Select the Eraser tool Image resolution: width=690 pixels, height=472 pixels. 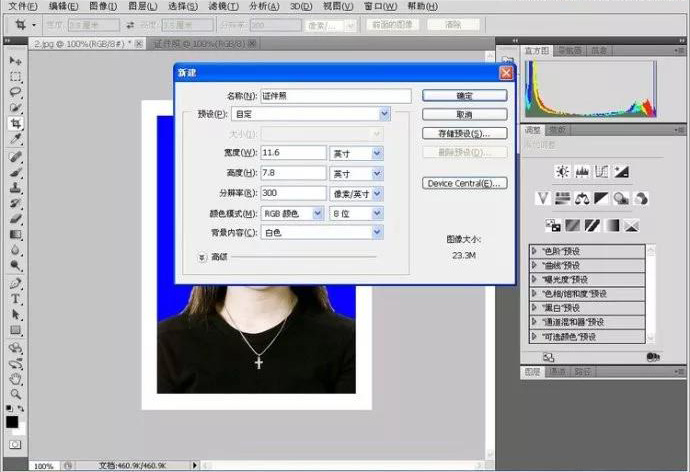(15, 219)
